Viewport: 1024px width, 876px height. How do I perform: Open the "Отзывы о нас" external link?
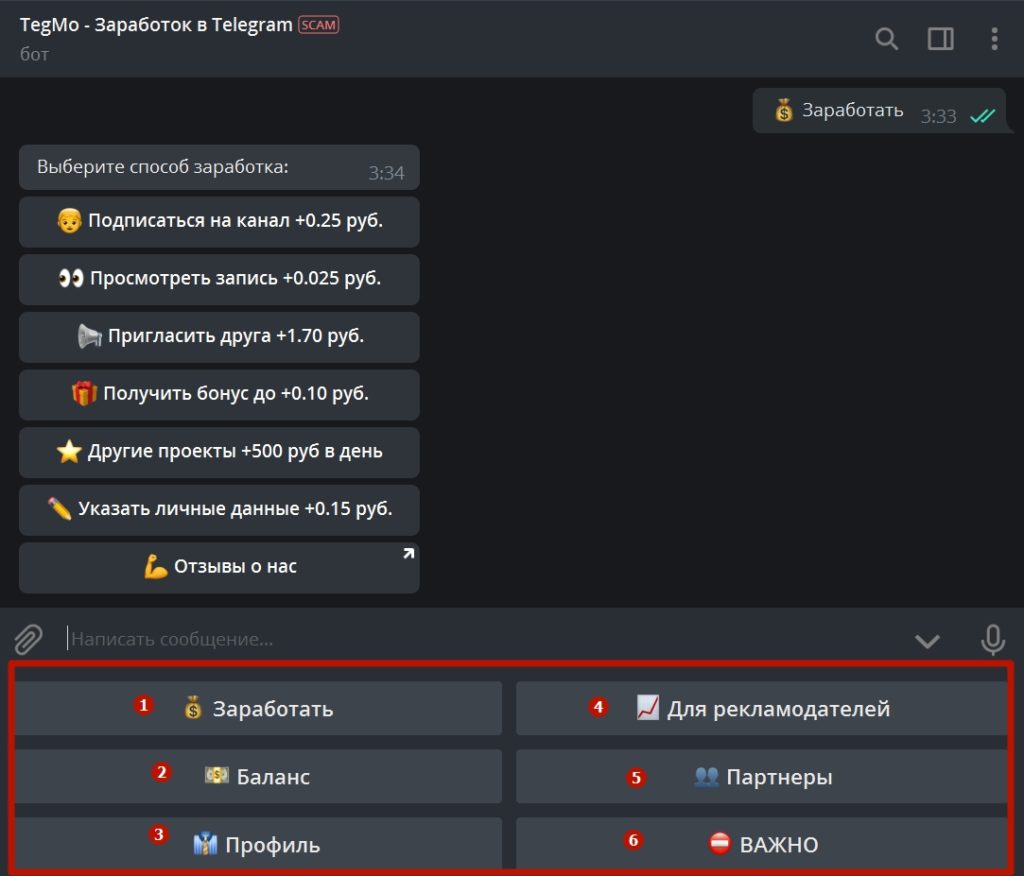[x=219, y=567]
